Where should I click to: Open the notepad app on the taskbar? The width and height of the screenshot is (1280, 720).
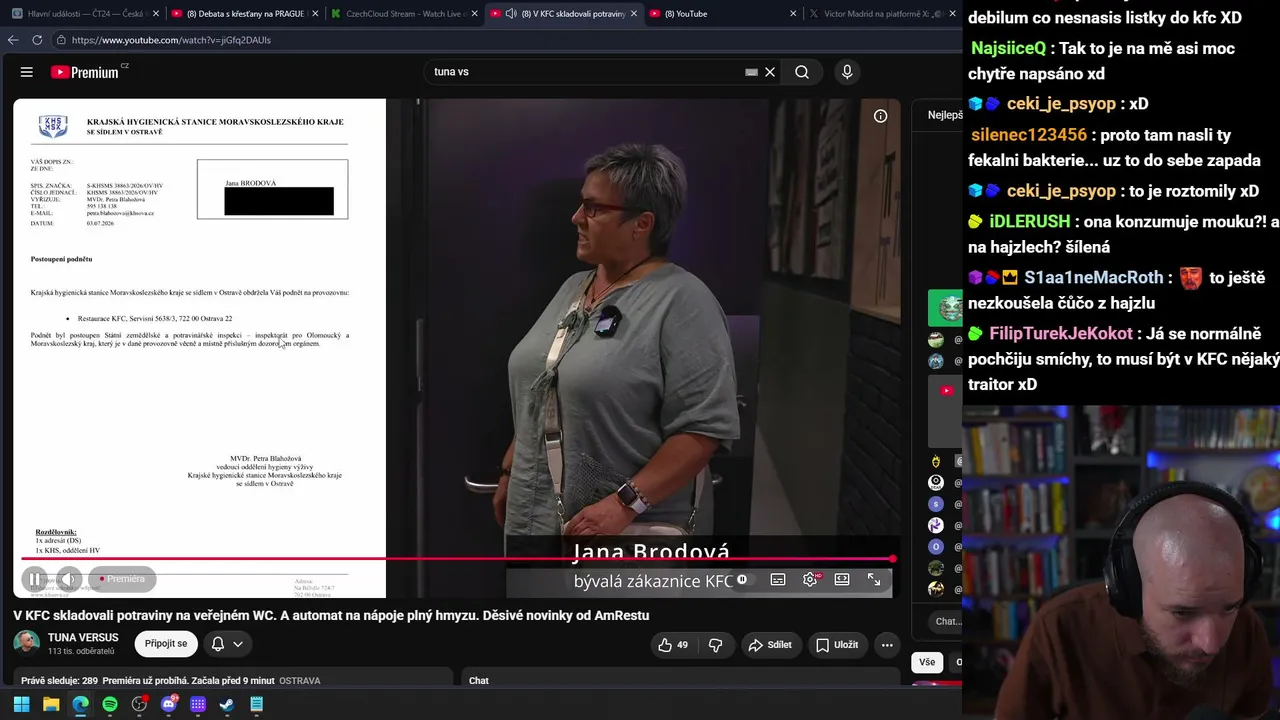[257, 704]
